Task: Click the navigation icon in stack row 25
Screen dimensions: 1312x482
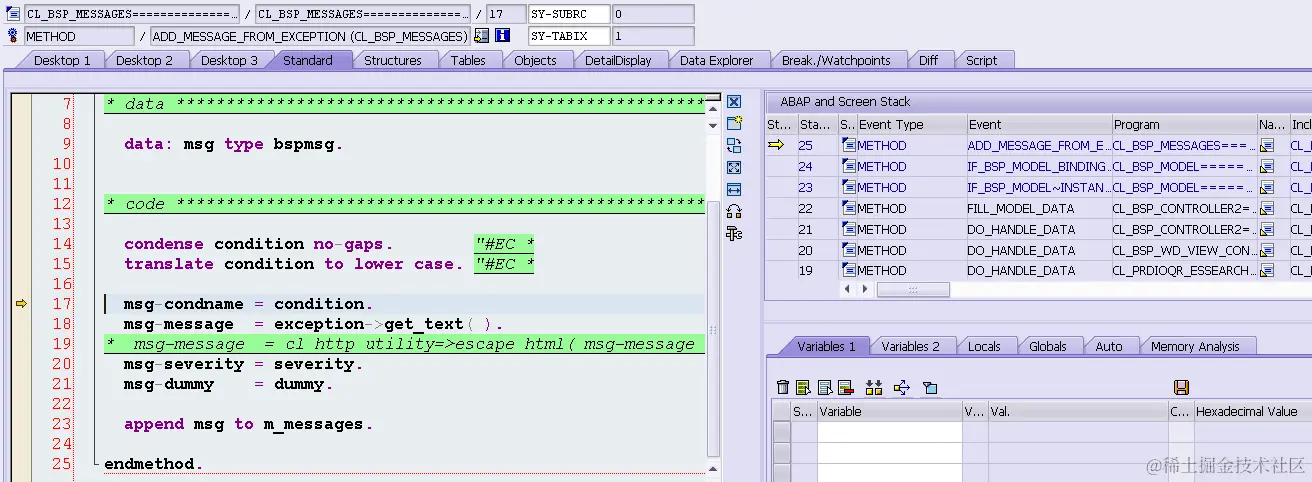Action: point(1268,146)
